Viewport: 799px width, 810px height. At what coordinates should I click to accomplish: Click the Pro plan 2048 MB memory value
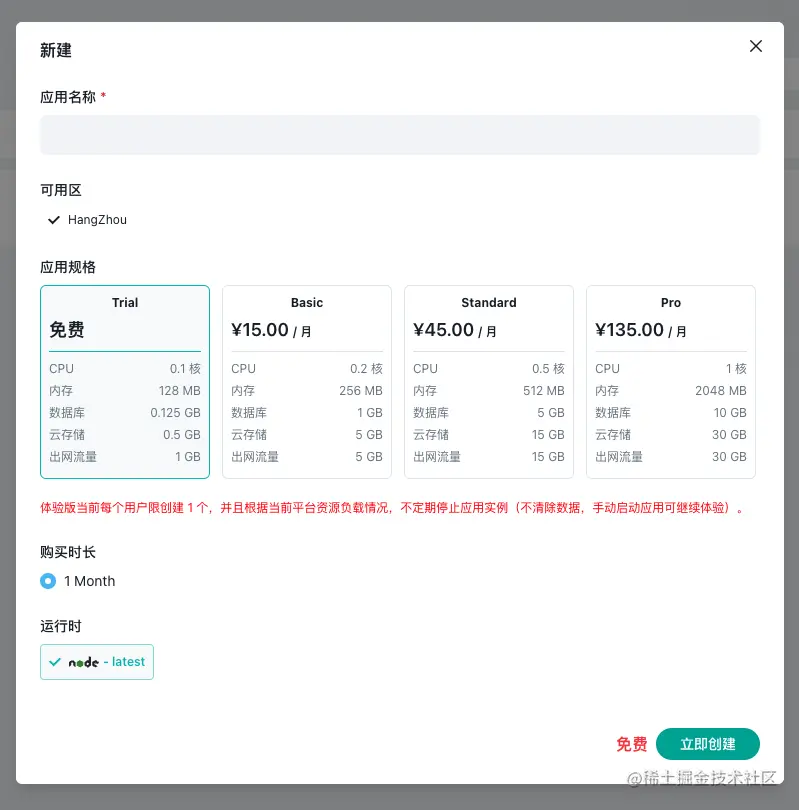point(720,391)
